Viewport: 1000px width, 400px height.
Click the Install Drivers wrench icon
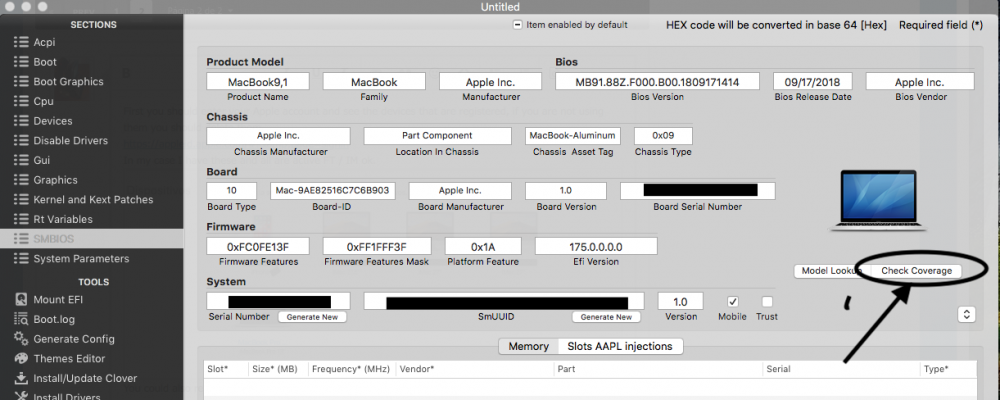21,396
